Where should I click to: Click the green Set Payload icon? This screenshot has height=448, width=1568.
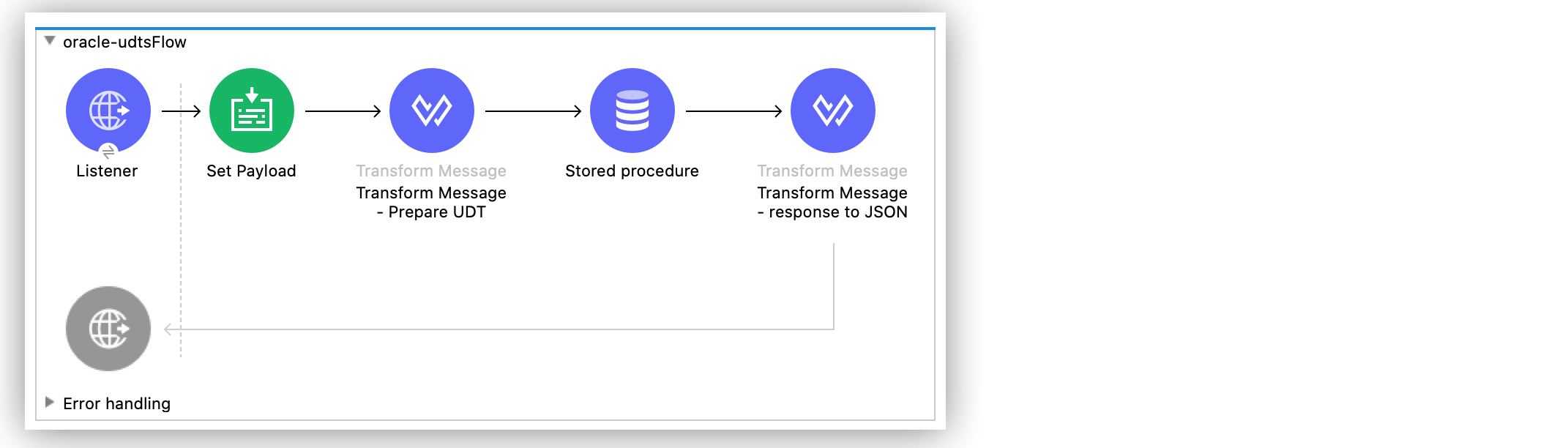pos(251,110)
